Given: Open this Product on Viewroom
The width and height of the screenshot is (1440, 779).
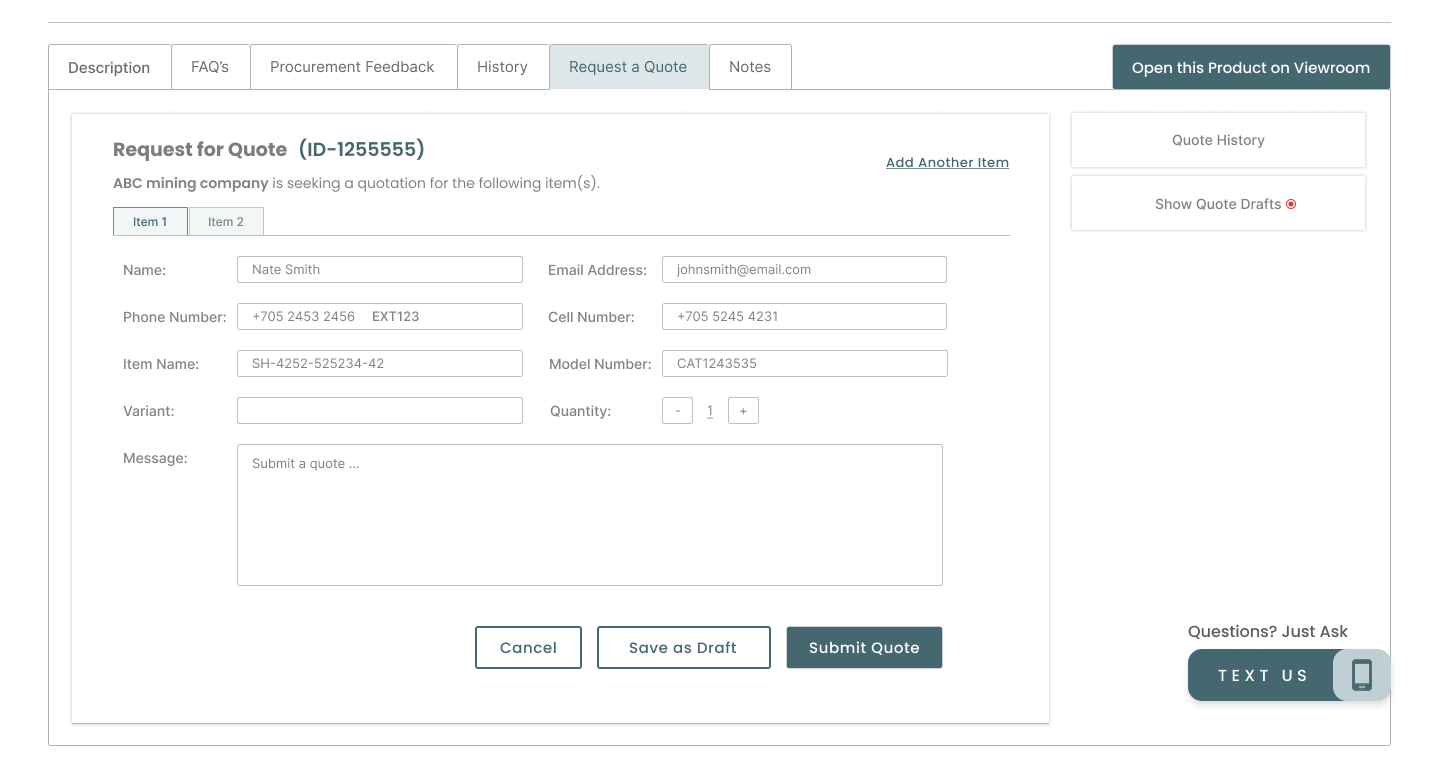Looking at the screenshot, I should click(x=1250, y=68).
